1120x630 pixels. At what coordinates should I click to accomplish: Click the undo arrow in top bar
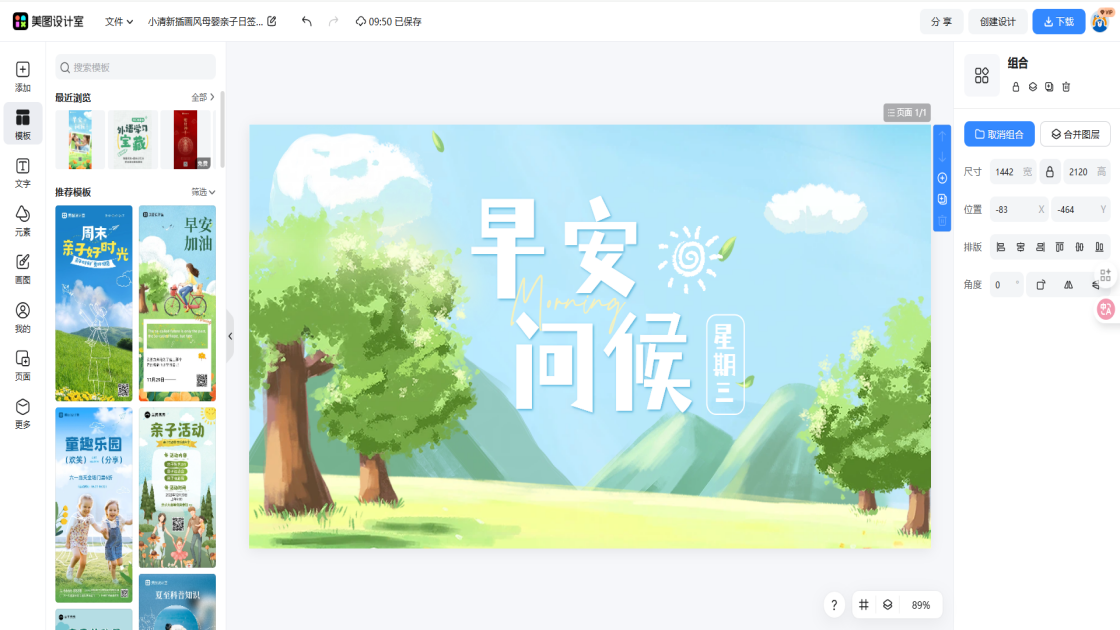tap(306, 21)
